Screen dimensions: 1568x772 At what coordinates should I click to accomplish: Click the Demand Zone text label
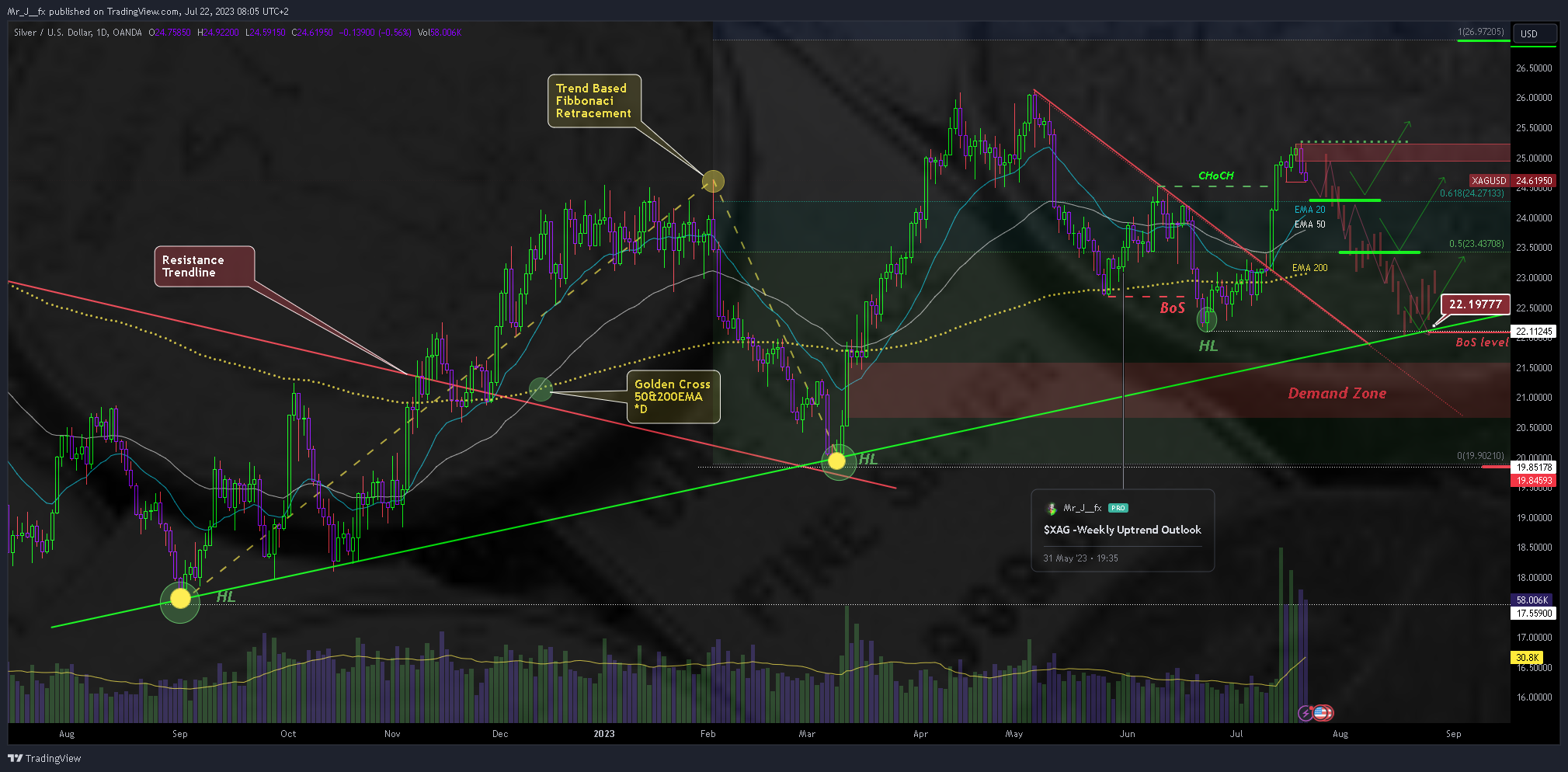1337,394
